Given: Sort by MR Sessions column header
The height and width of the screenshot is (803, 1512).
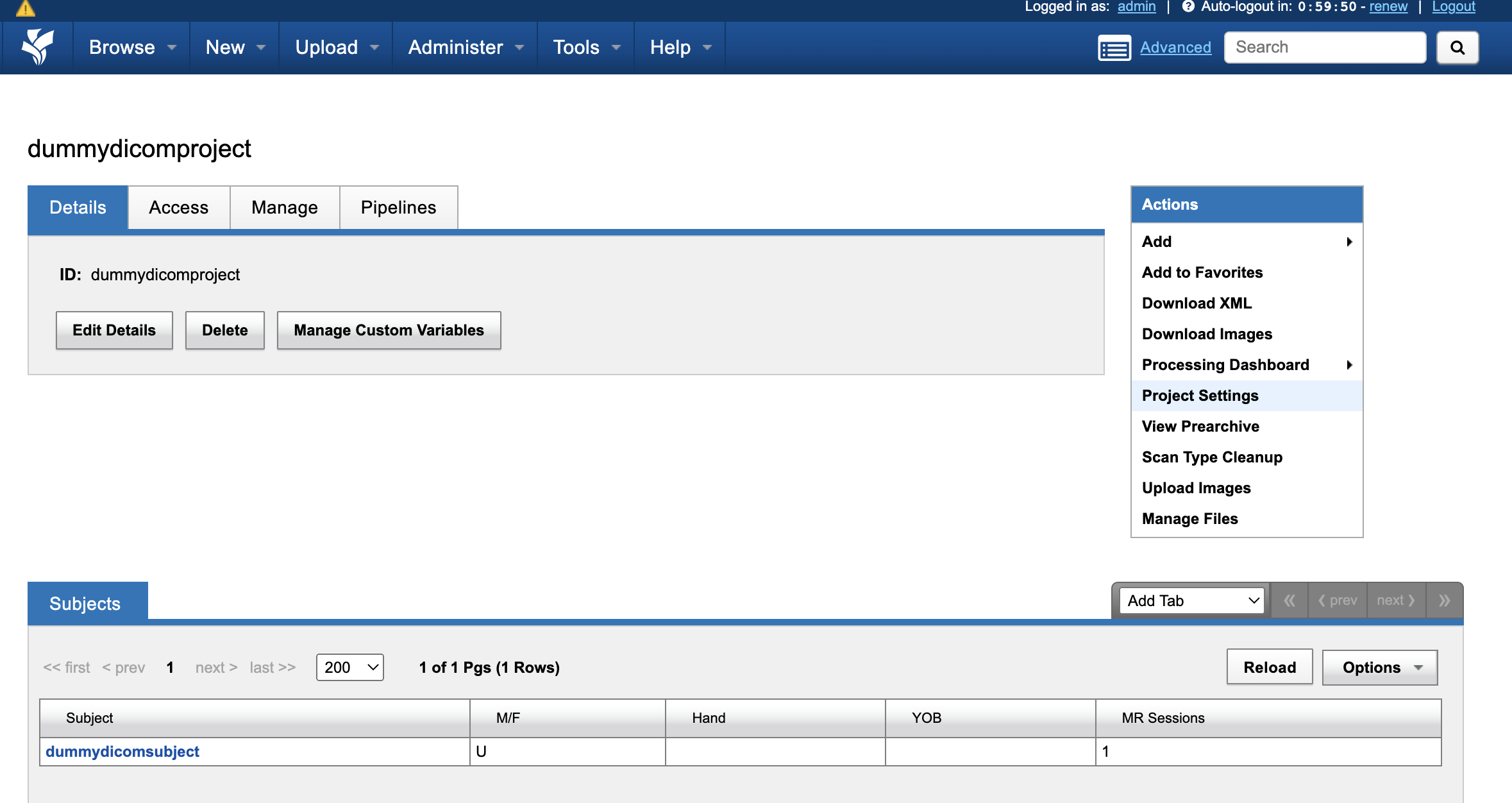Looking at the screenshot, I should pos(1269,718).
